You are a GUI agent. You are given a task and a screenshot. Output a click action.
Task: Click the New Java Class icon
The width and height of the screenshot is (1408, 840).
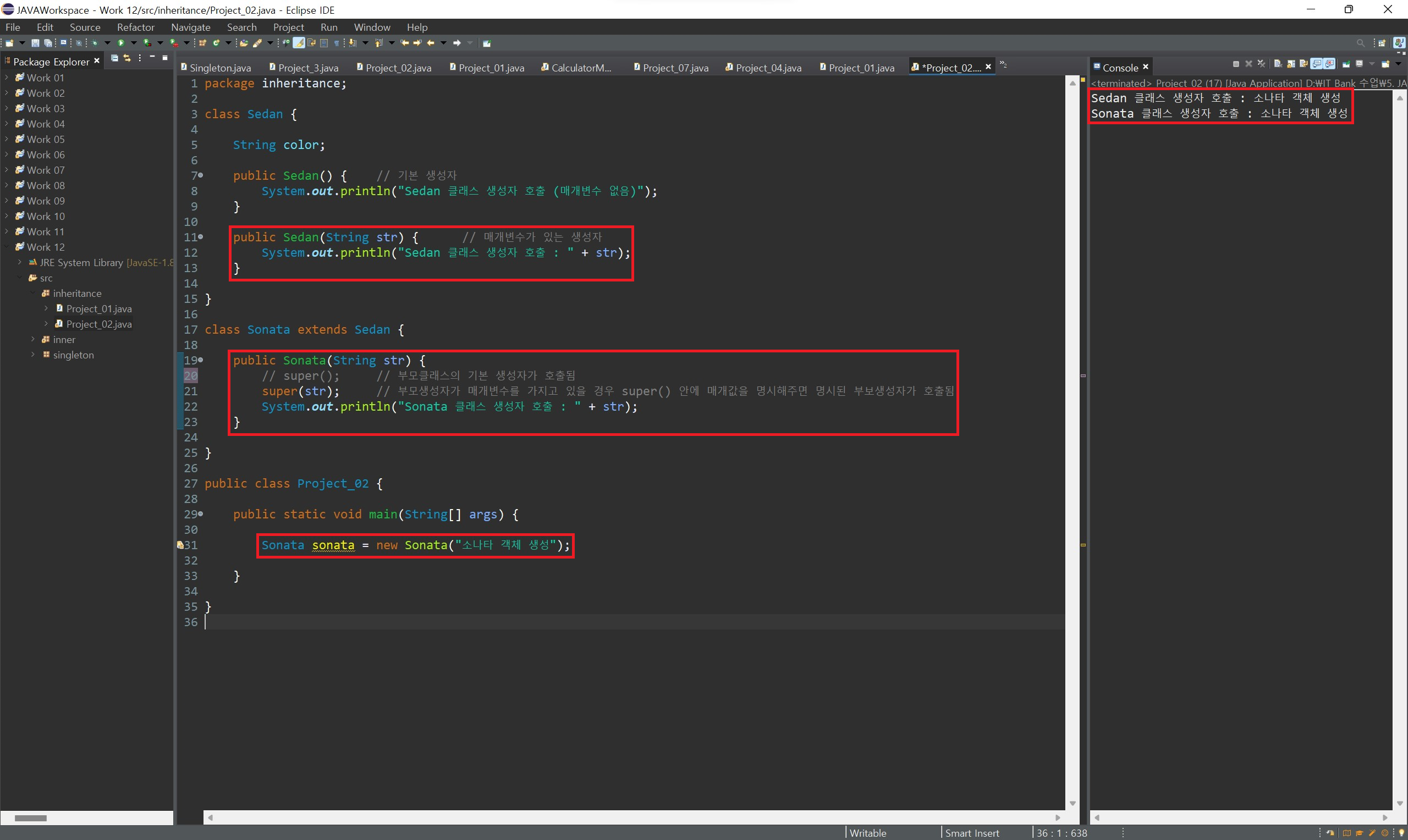[216, 43]
